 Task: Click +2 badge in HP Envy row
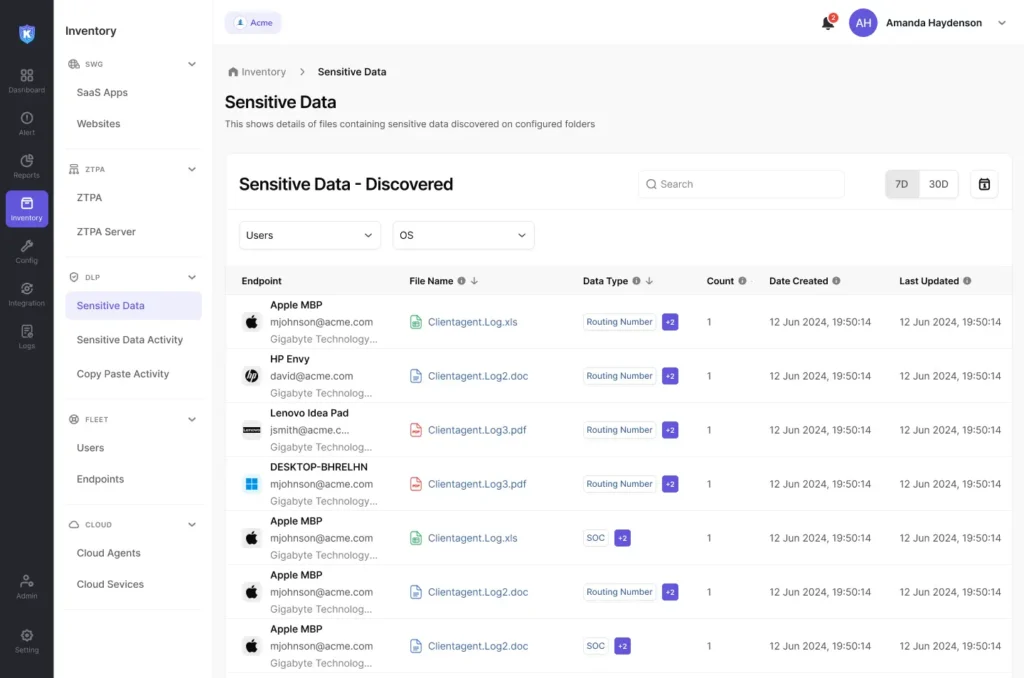click(x=669, y=376)
